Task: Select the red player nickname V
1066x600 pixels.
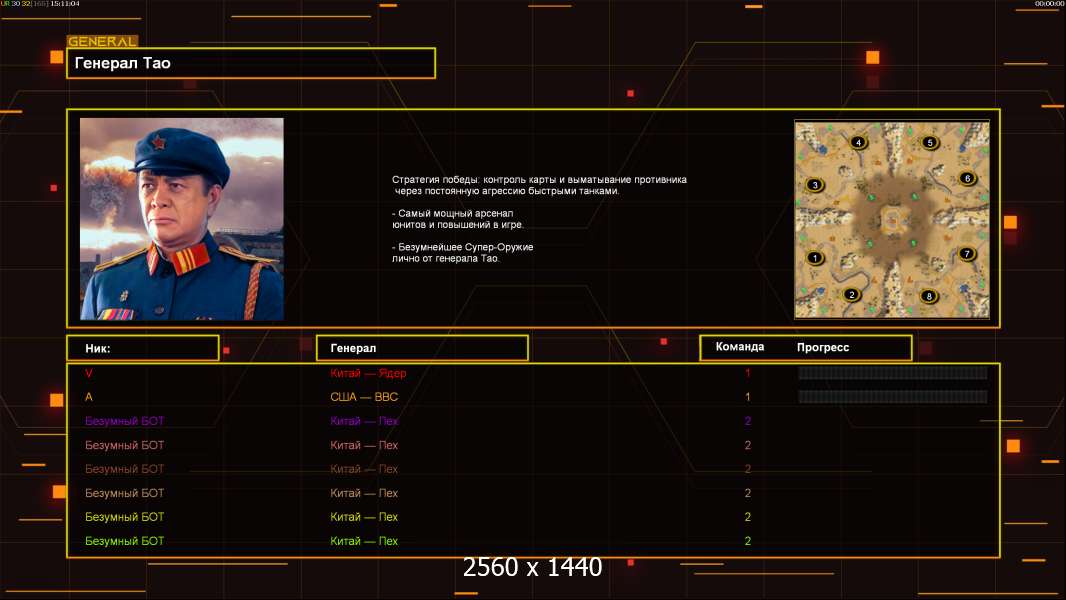Action: [x=89, y=373]
